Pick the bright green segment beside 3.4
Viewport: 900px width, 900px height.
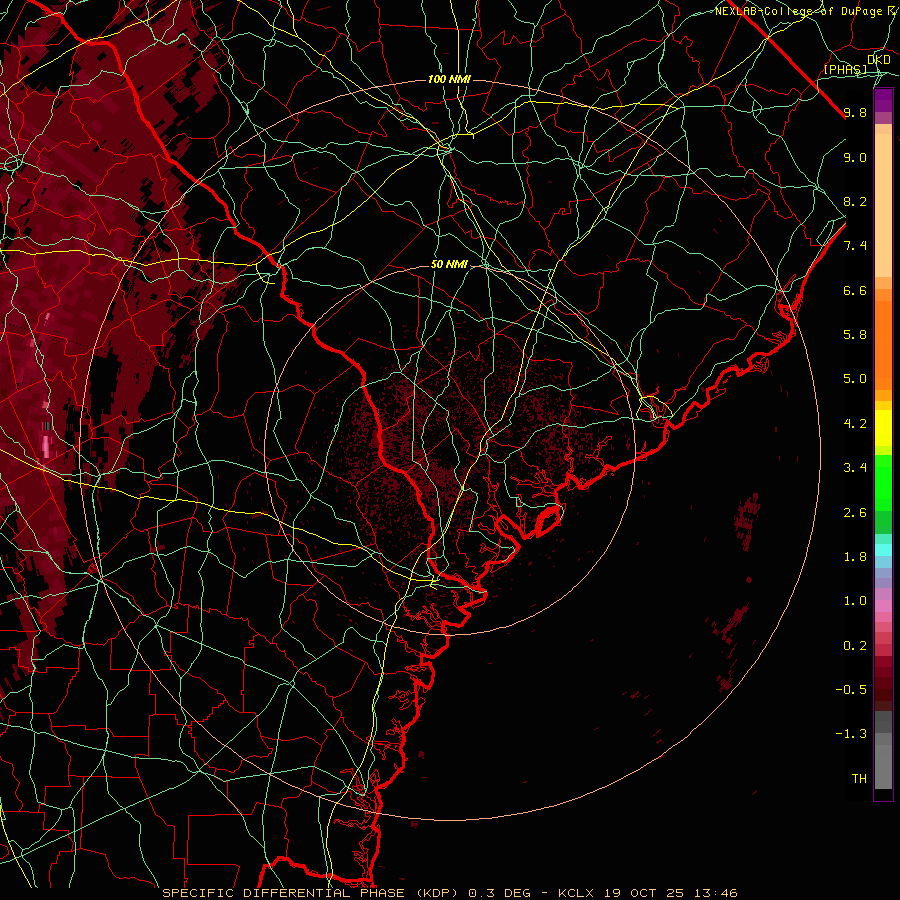pyautogui.click(x=883, y=482)
